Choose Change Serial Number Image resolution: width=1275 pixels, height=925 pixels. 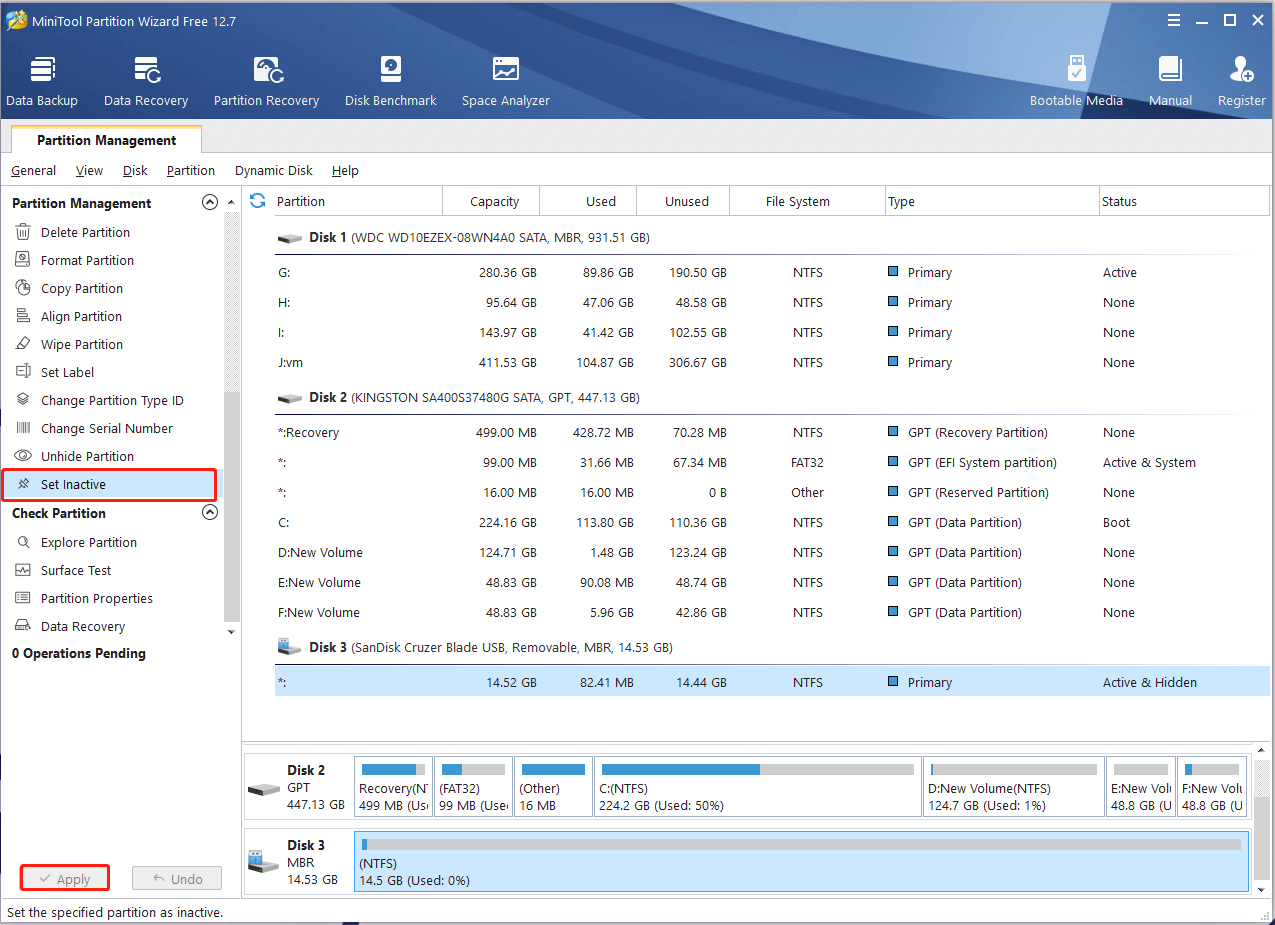(x=107, y=428)
